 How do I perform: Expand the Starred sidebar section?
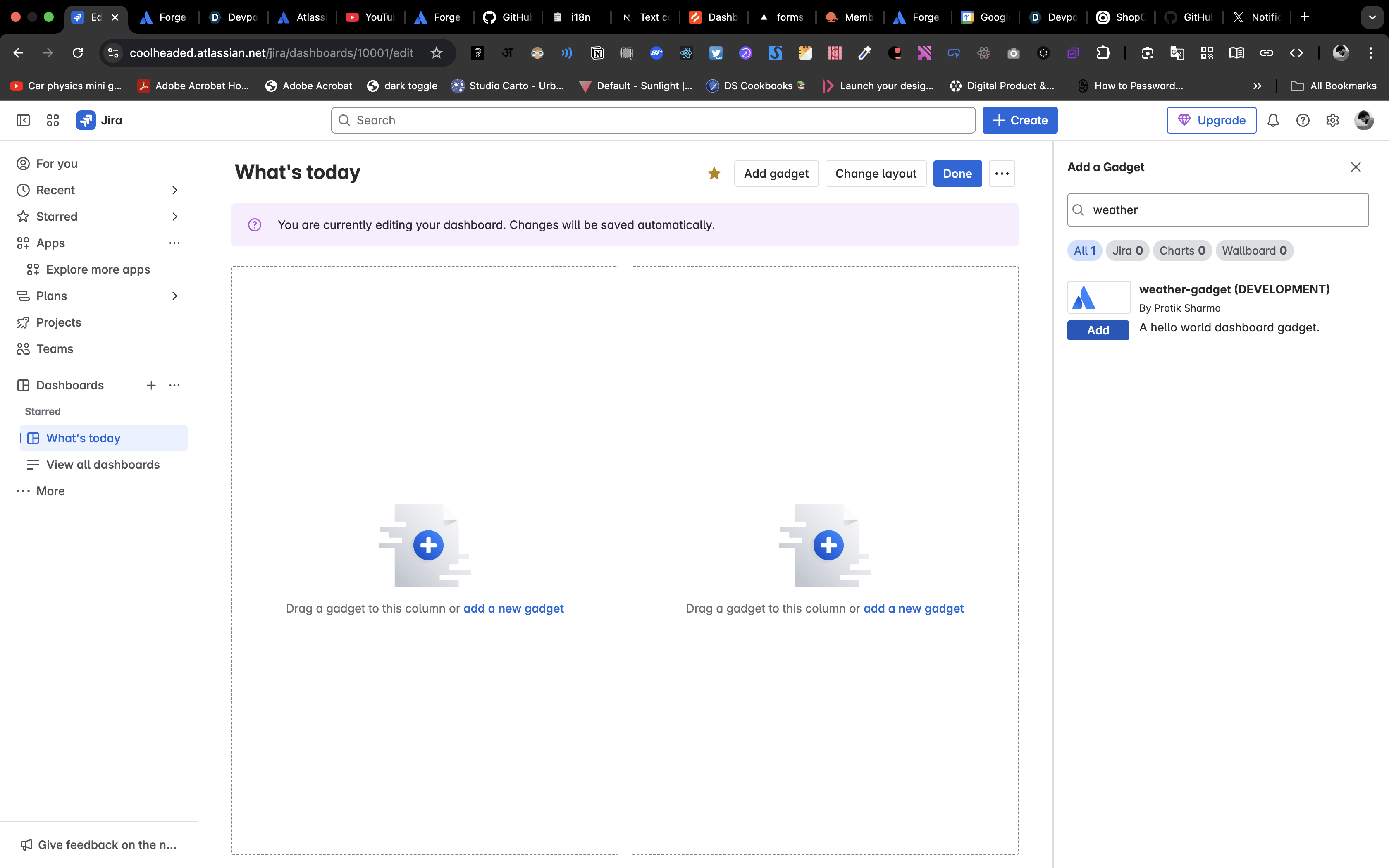tap(174, 217)
